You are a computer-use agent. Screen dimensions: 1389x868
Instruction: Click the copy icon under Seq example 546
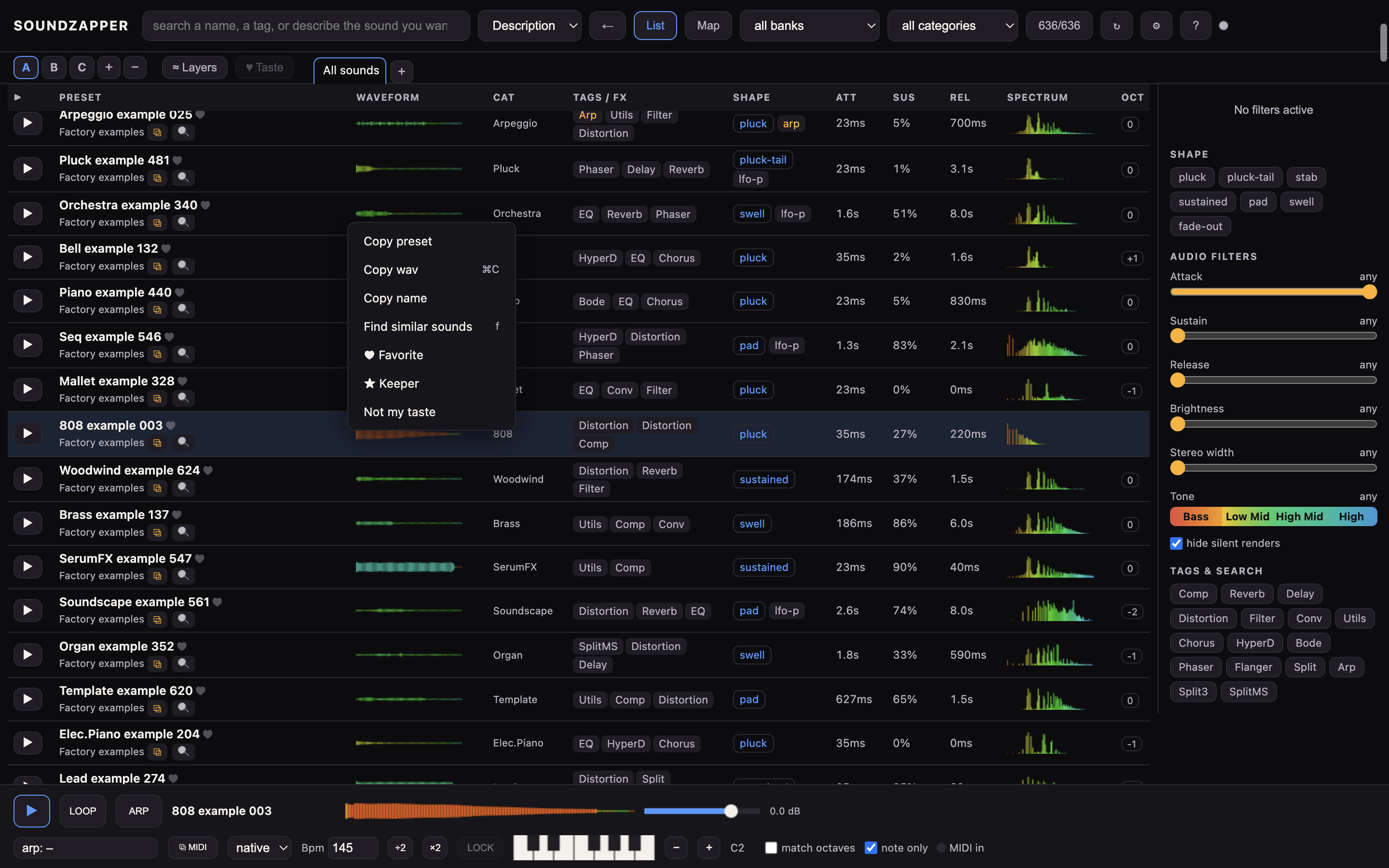[x=157, y=354]
